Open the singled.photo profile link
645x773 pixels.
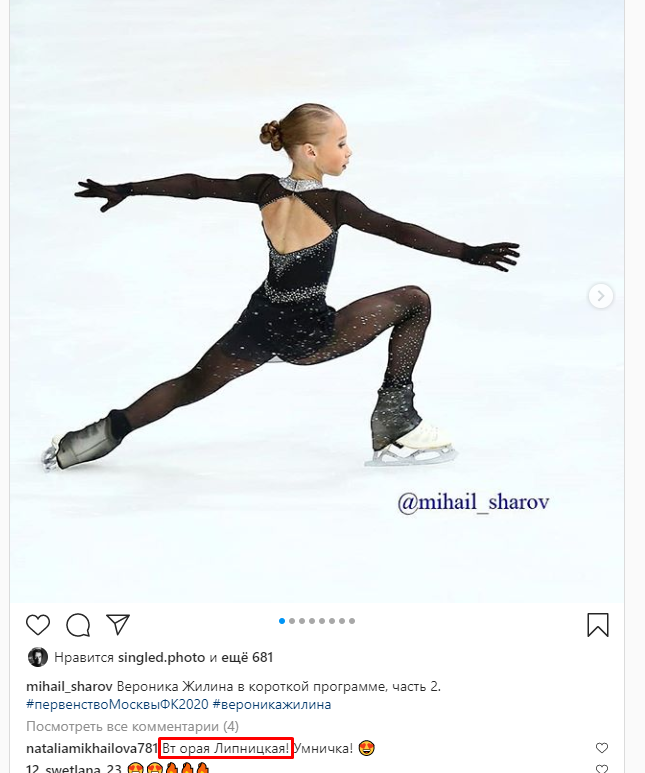click(x=161, y=658)
